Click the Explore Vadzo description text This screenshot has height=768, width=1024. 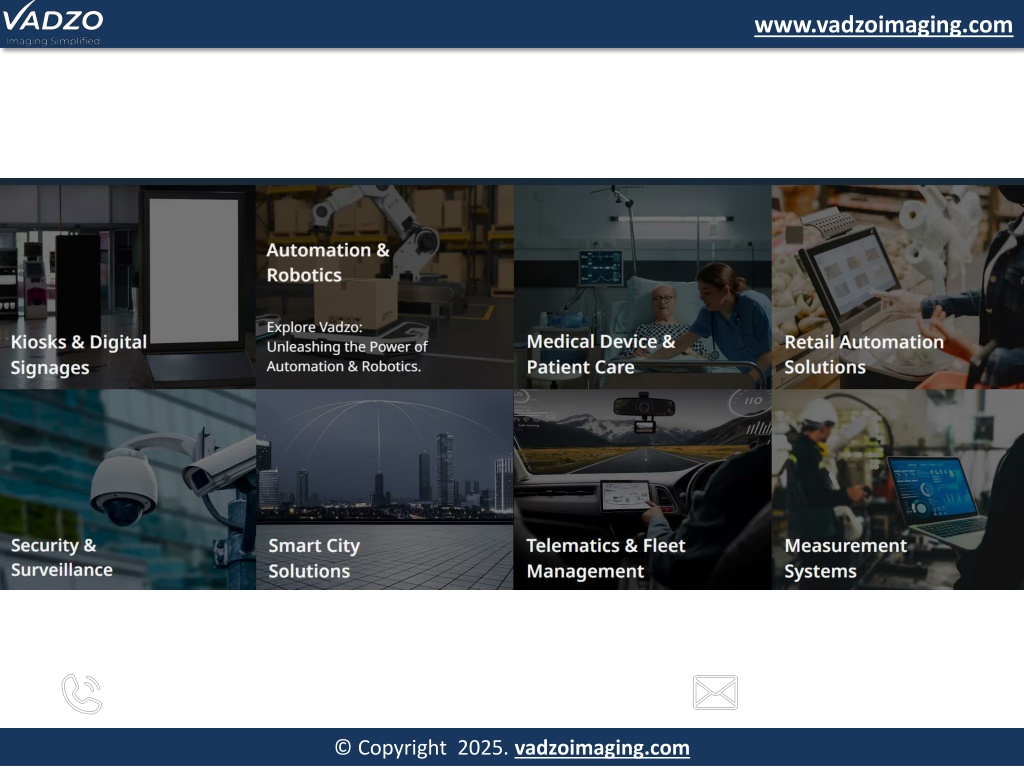(x=347, y=346)
